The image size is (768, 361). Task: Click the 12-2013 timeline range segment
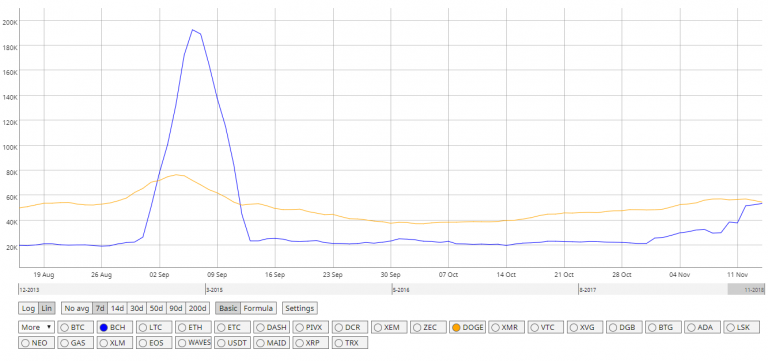pos(112,289)
